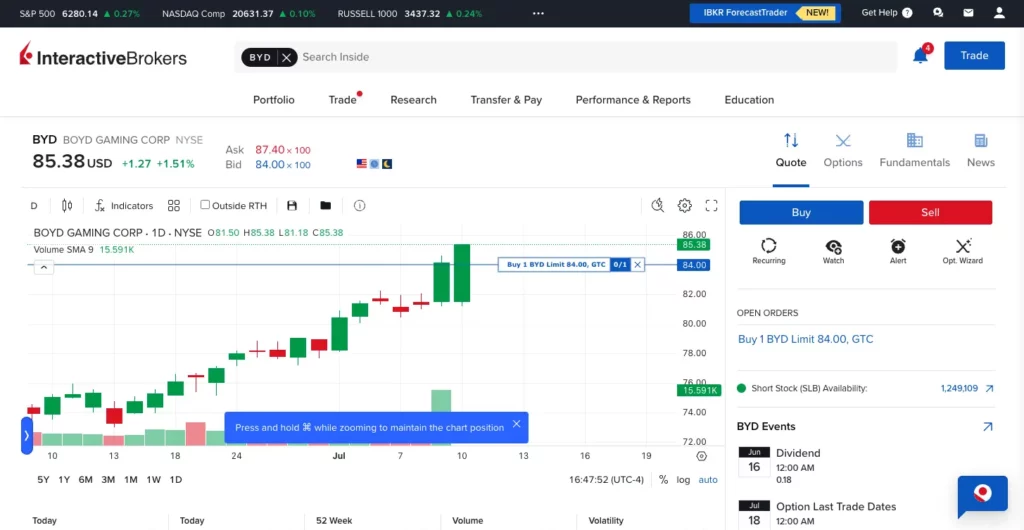Open the News tab
This screenshot has height=530, width=1024.
click(981, 151)
